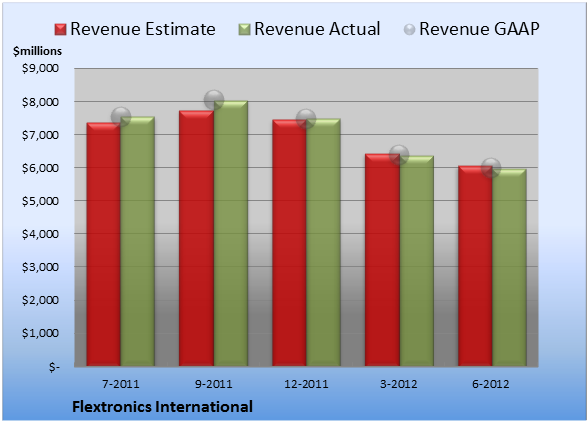Click the GAAP marker sphere above 7-2011
Viewport: 588px width, 422px height.
tap(121, 117)
